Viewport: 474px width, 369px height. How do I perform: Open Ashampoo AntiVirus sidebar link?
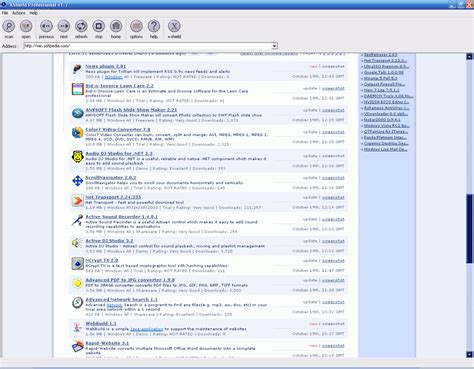tap(387, 108)
